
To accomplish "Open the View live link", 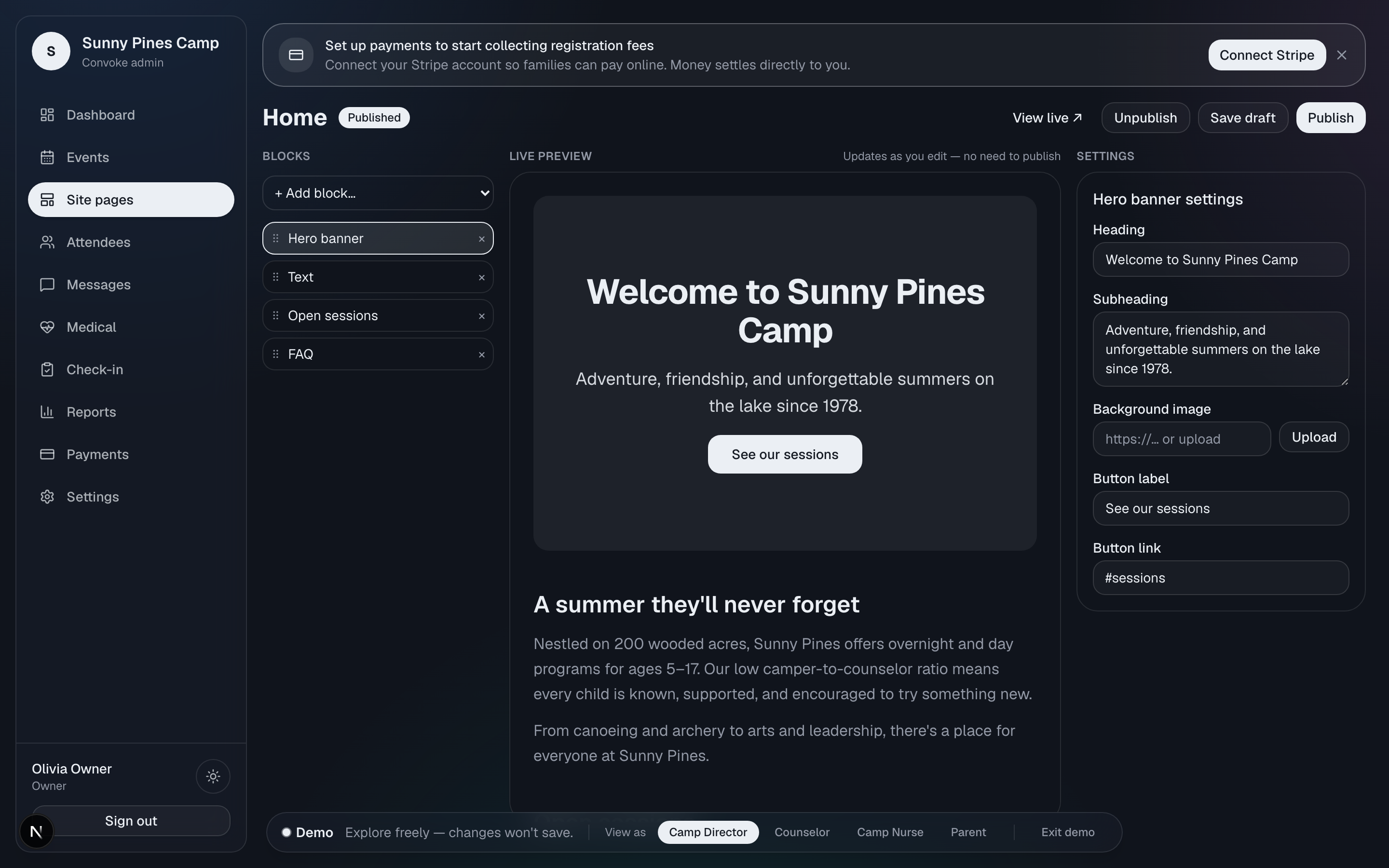I will (x=1047, y=118).
